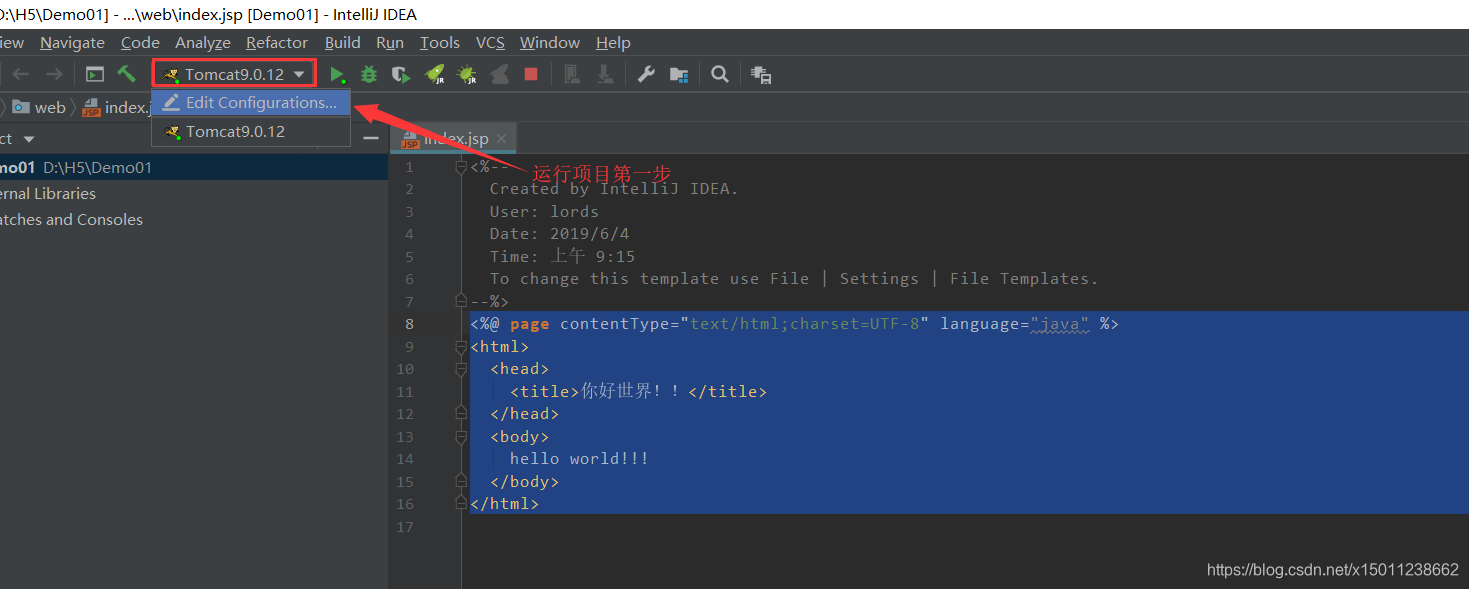Open the Build menu
Viewport: 1469px width, 589px height.
coord(343,42)
